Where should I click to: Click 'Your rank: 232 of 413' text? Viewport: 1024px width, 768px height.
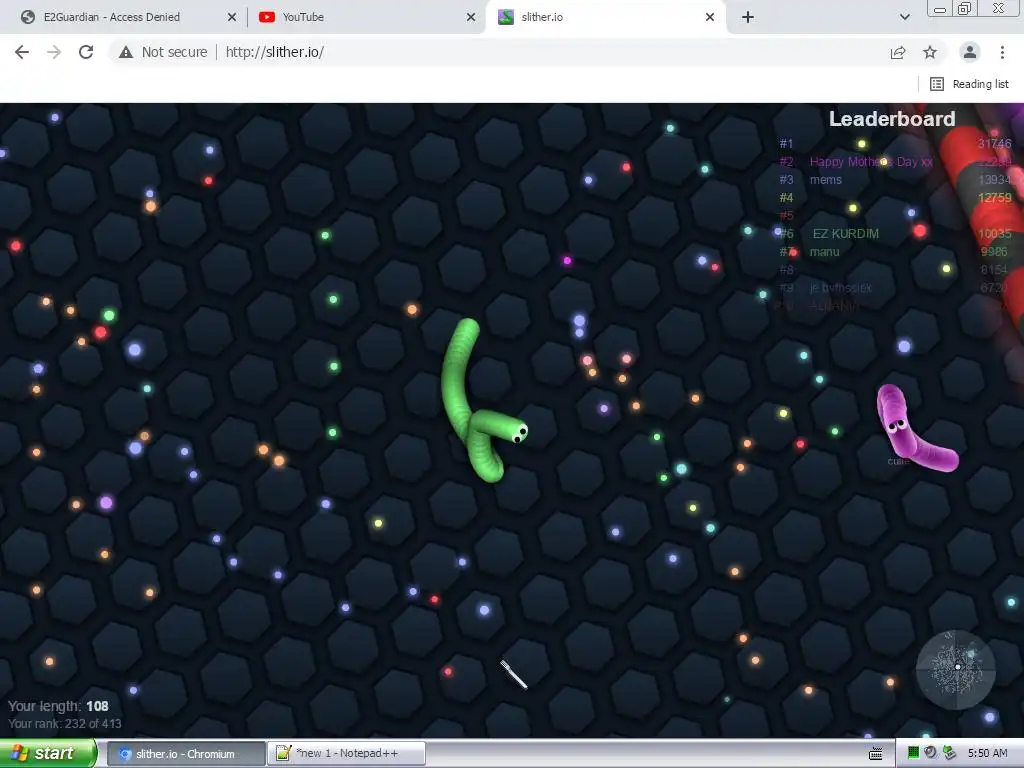point(65,724)
